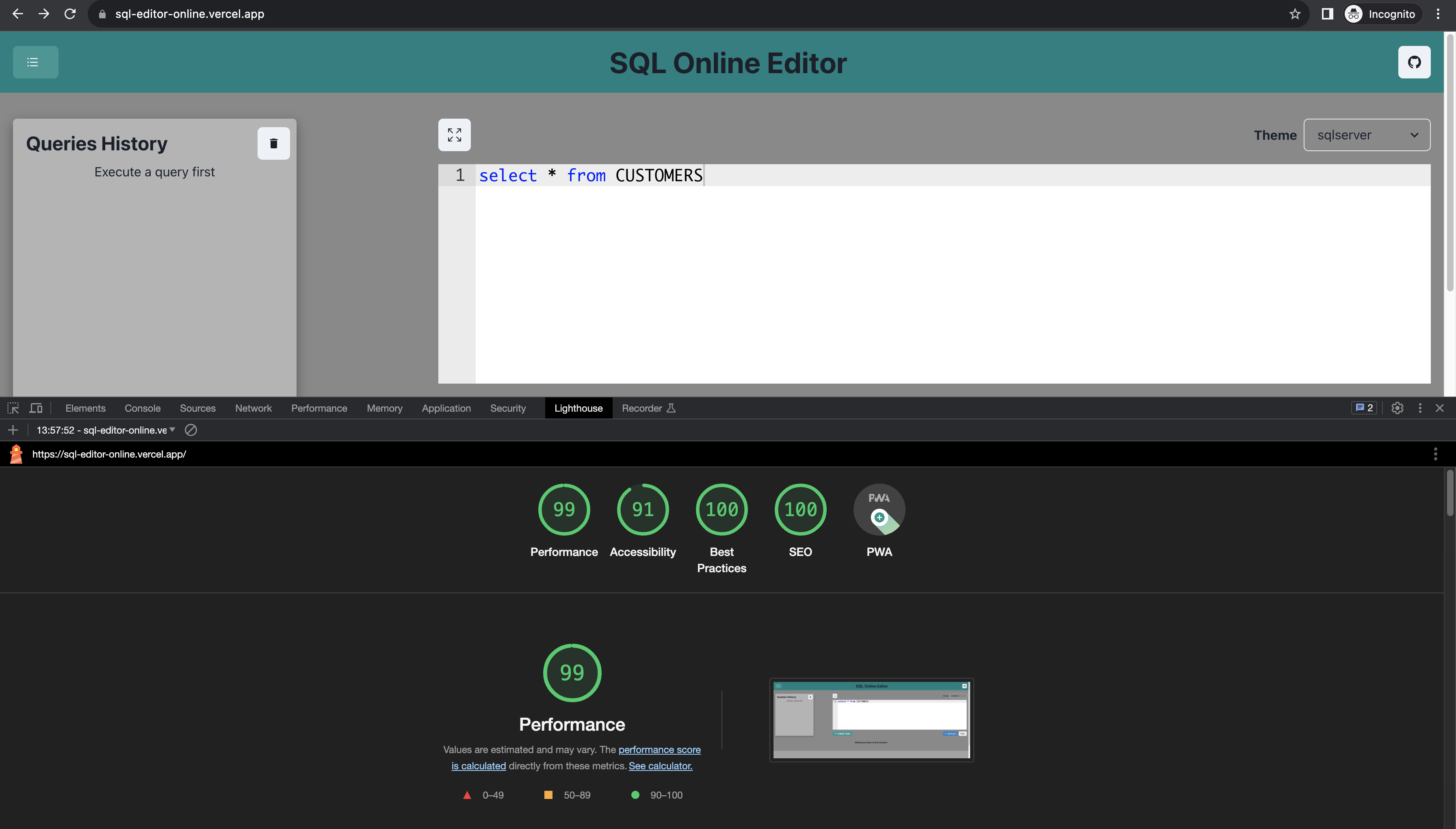Add a new Lighthouse report with plus
The width and height of the screenshot is (1456, 829).
click(x=13, y=430)
